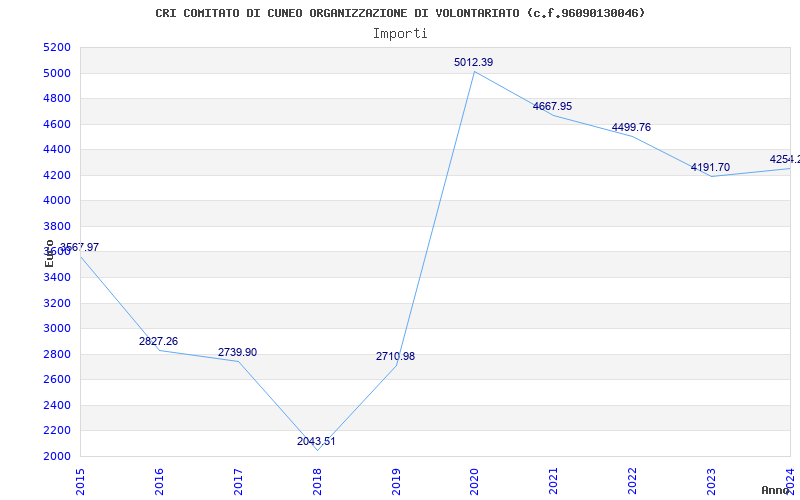Select the 5012.39 data label
This screenshot has width=800, height=500.
pos(473,63)
